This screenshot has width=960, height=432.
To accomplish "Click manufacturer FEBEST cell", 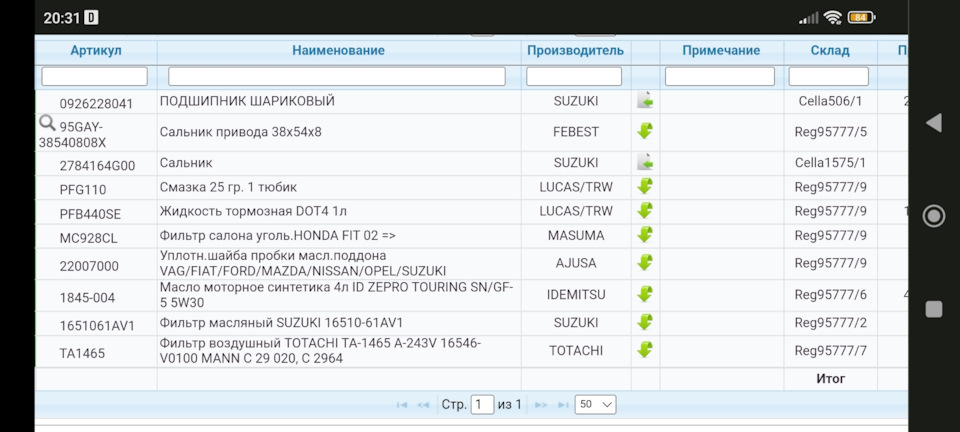I will pos(576,132).
